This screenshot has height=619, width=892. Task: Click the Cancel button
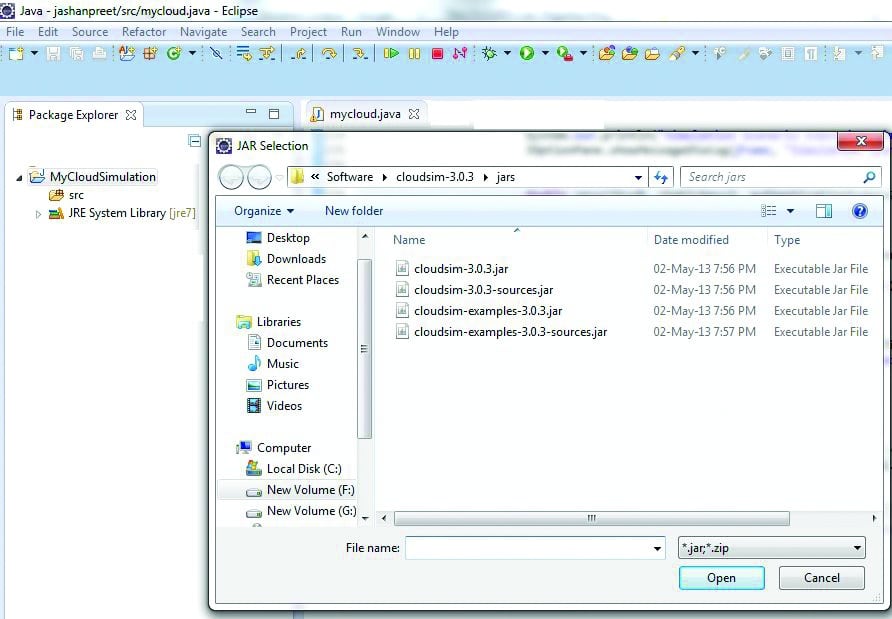click(822, 578)
